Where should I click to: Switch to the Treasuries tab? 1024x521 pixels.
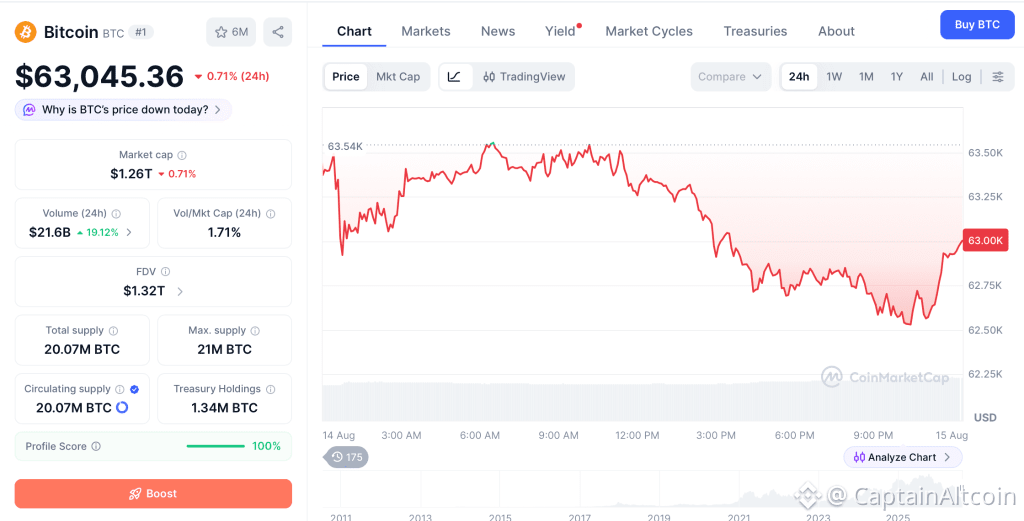coord(755,31)
